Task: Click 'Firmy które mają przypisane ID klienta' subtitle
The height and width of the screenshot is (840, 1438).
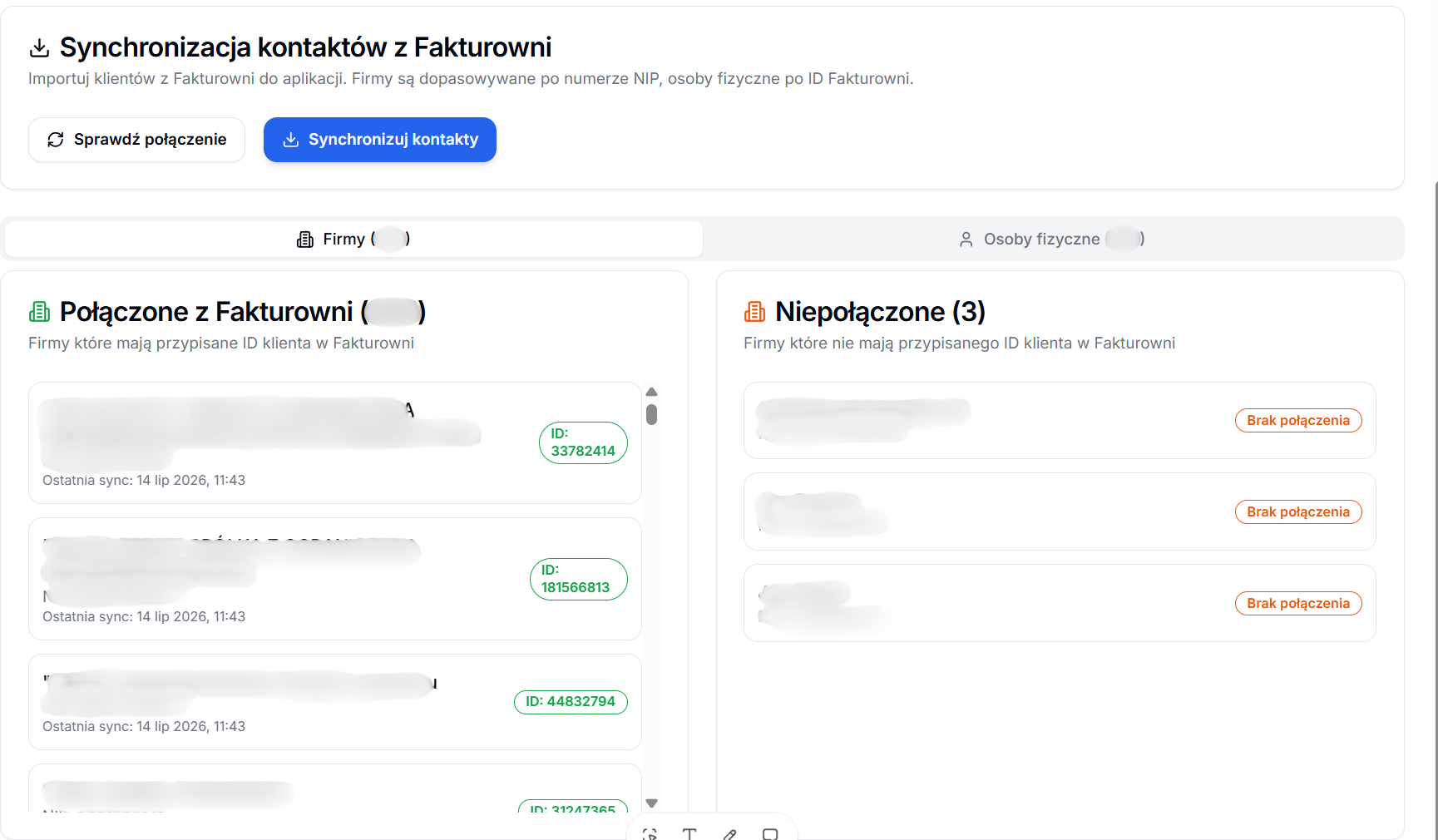Action: (221, 343)
